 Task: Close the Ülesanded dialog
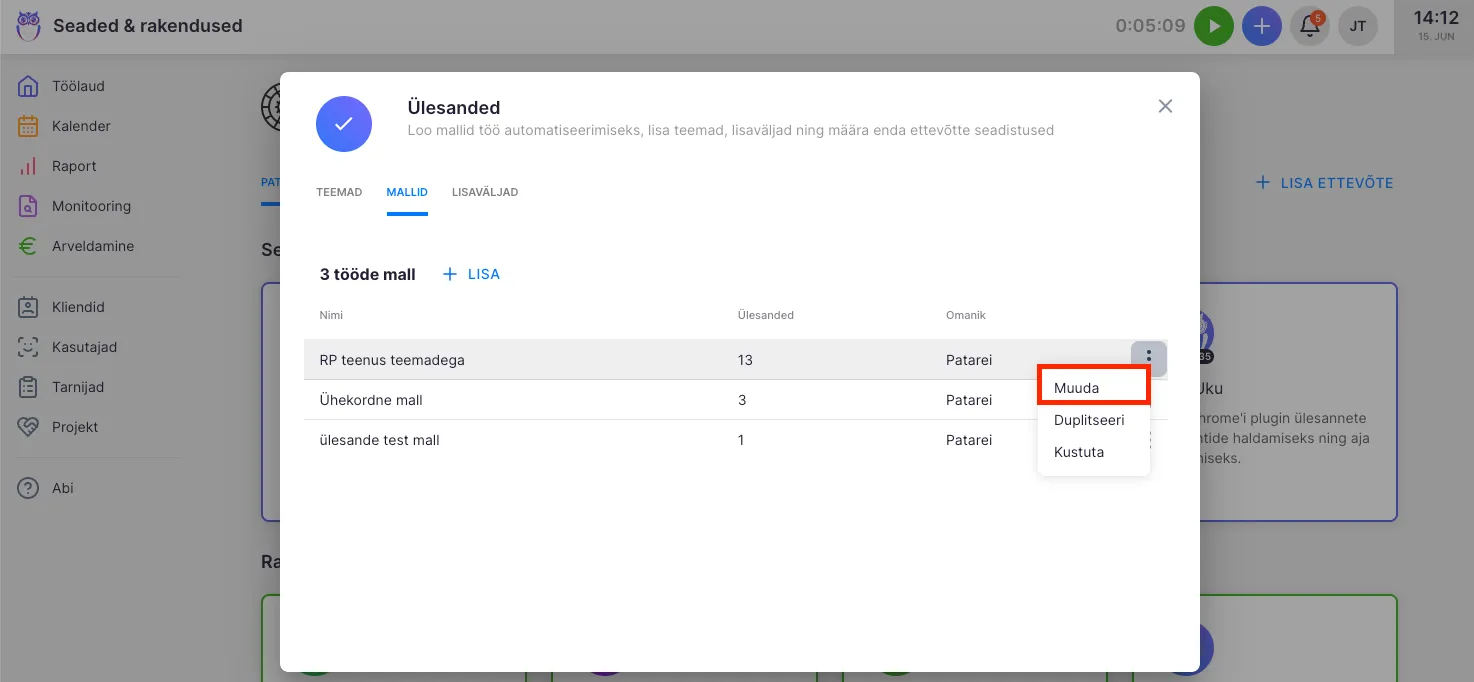click(x=1165, y=106)
